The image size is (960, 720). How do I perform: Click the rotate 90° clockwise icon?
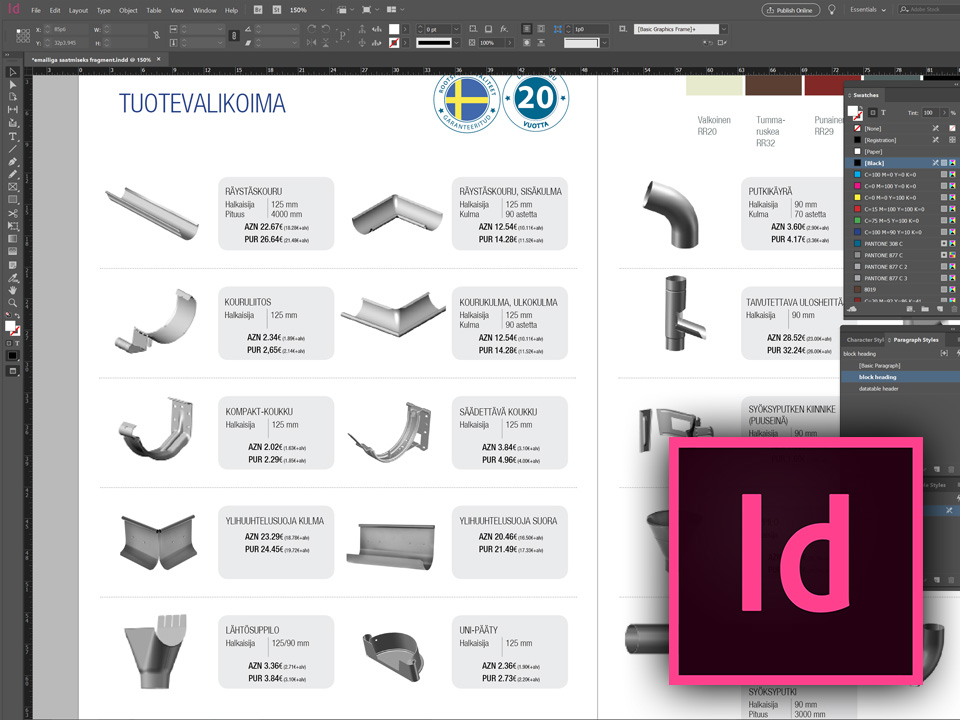click(312, 29)
